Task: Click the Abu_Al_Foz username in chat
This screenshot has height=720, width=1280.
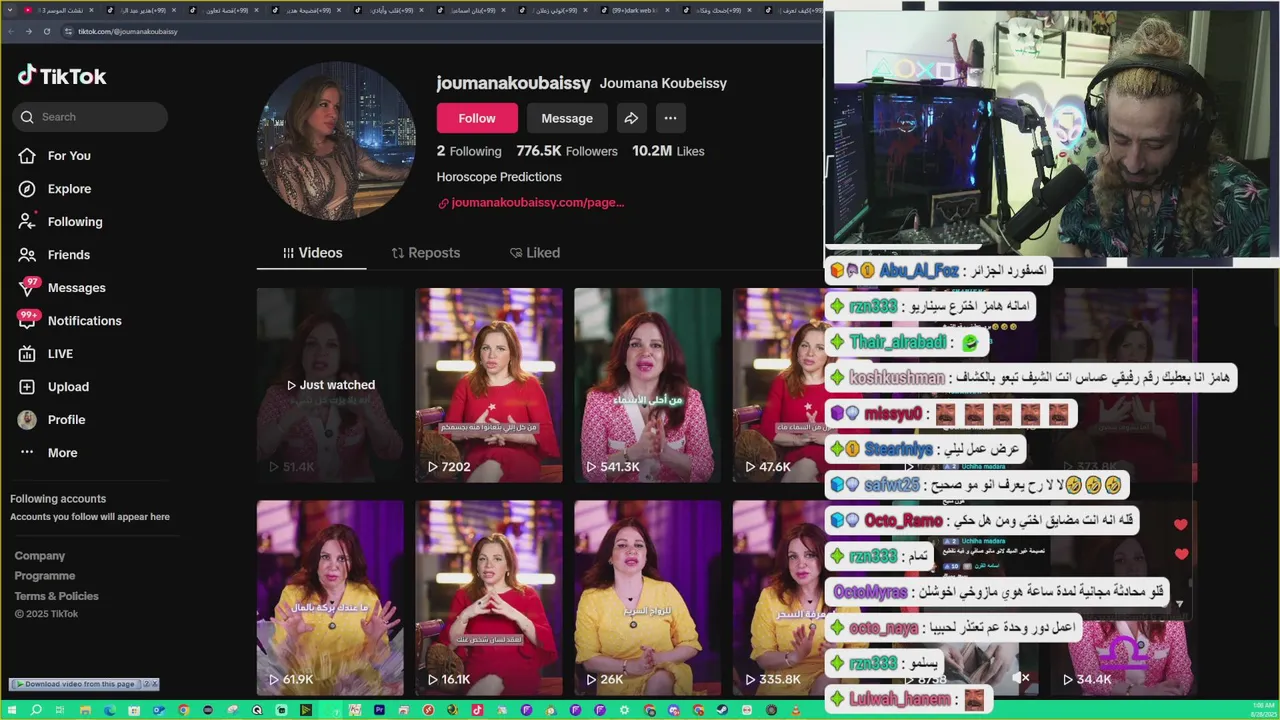Action: point(918,271)
